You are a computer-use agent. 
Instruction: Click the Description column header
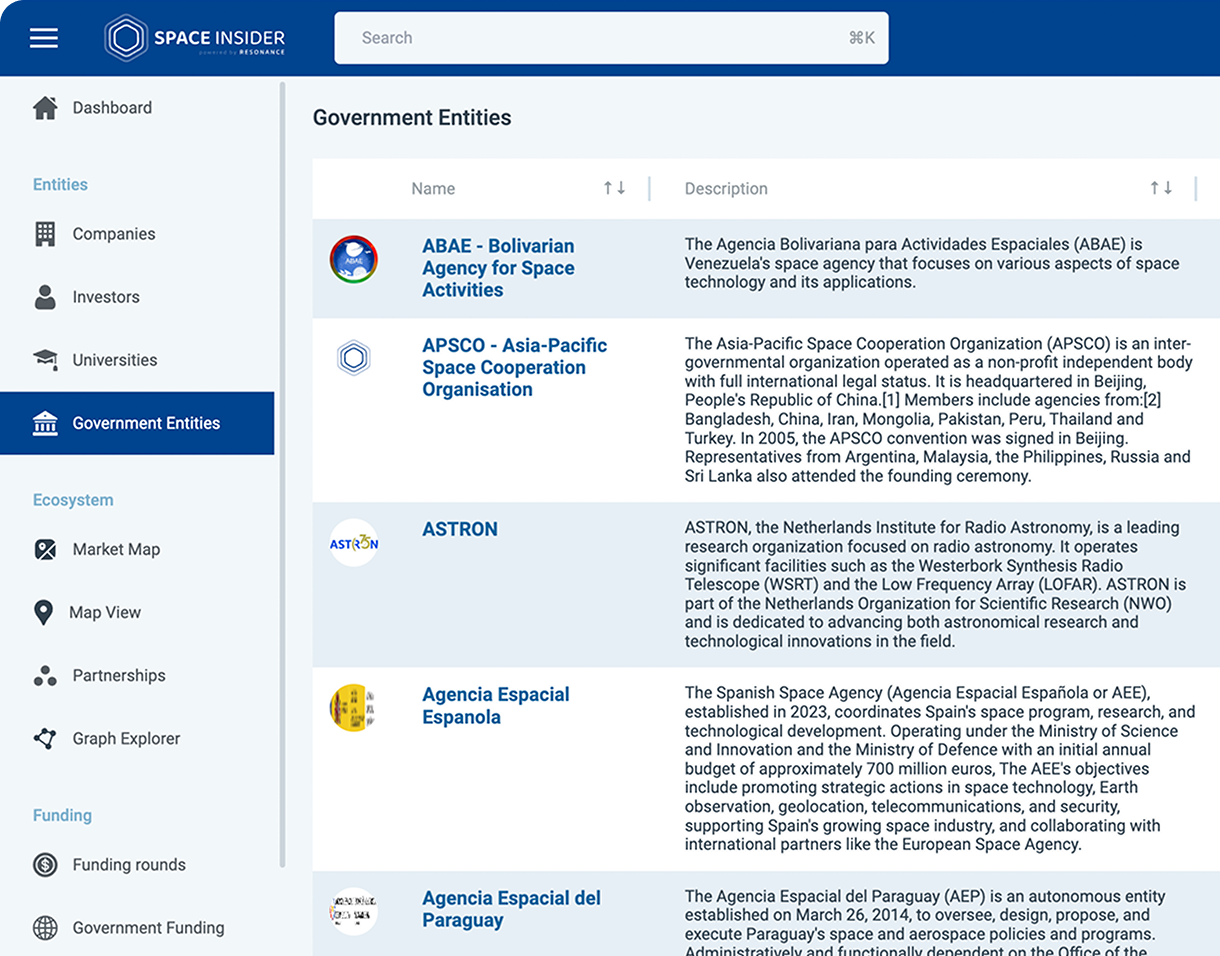[726, 188]
